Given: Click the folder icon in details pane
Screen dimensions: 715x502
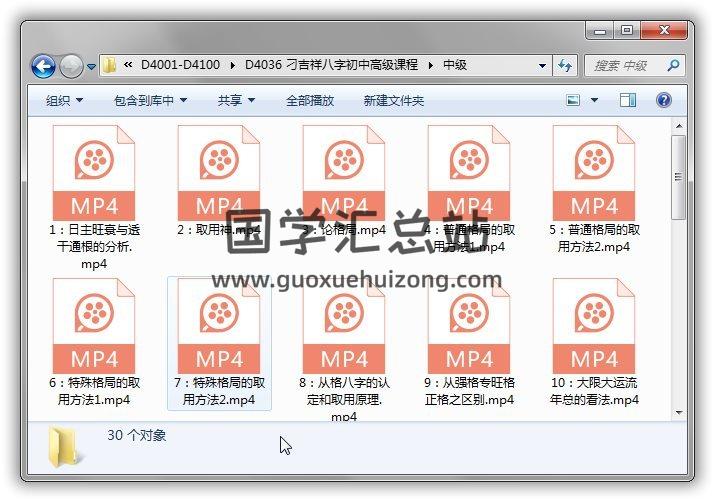Looking at the screenshot, I should tap(66, 447).
